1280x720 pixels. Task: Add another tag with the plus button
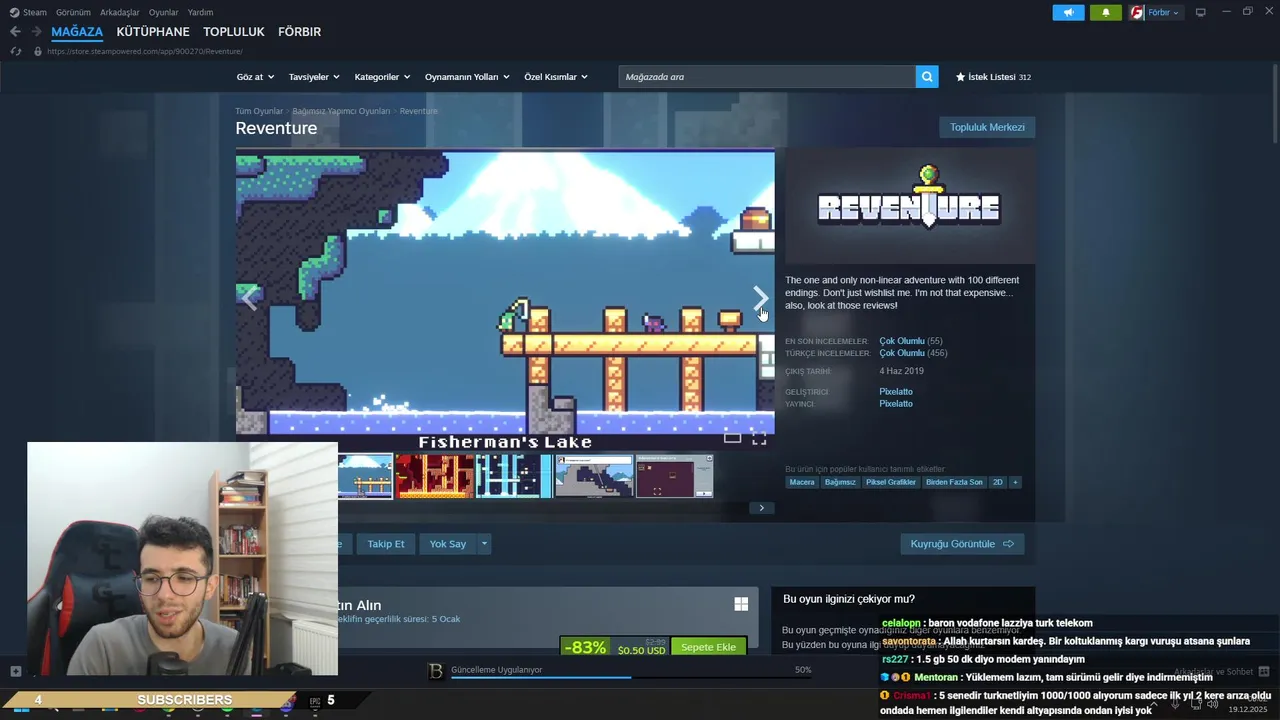pyautogui.click(x=1015, y=482)
